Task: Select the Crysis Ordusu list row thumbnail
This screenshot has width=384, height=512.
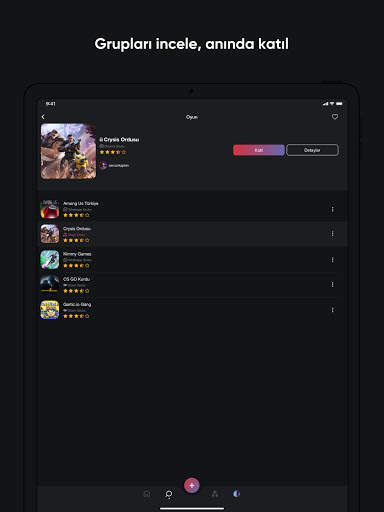Action: click(x=50, y=234)
